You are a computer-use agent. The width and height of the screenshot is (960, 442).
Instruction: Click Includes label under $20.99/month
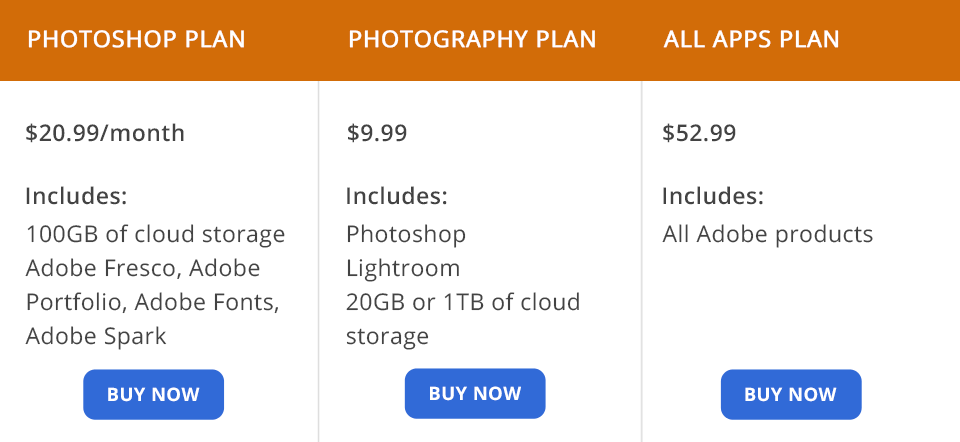coord(76,195)
